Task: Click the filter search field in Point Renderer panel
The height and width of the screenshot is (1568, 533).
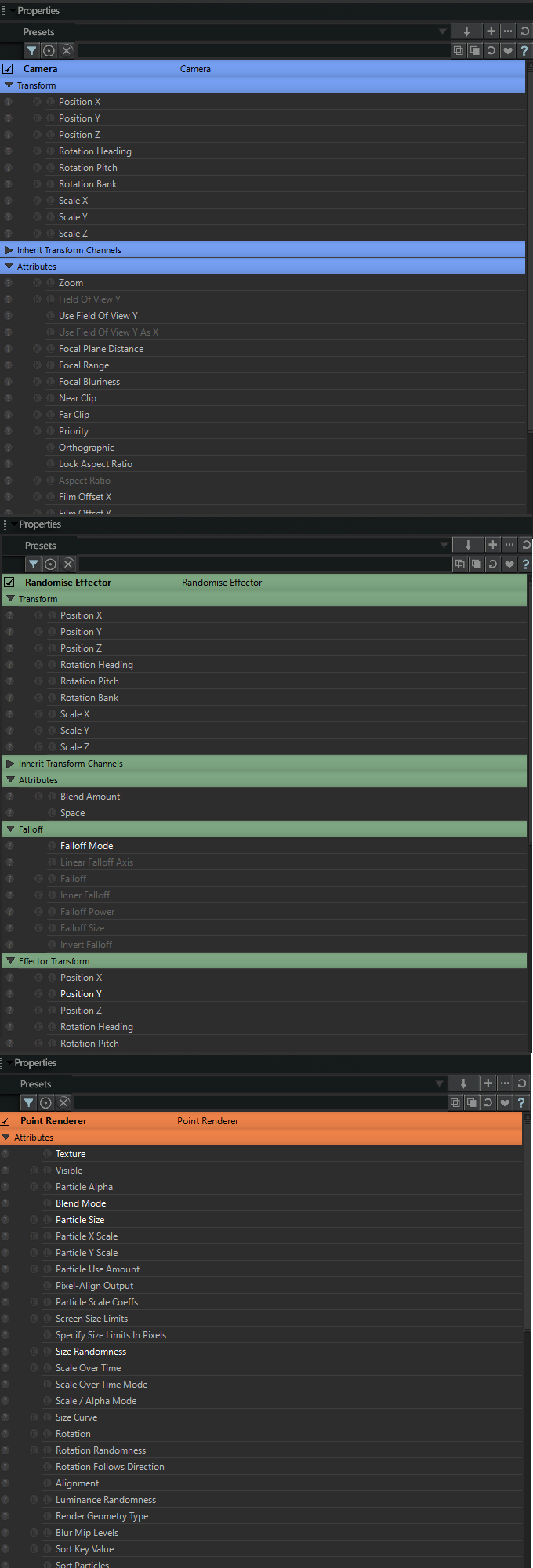Action: [259, 1102]
